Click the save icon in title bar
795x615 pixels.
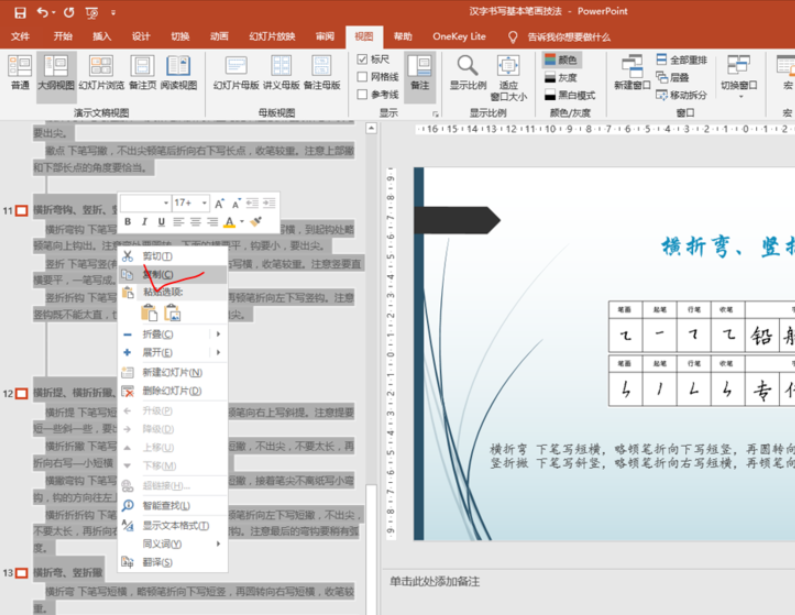20,12
